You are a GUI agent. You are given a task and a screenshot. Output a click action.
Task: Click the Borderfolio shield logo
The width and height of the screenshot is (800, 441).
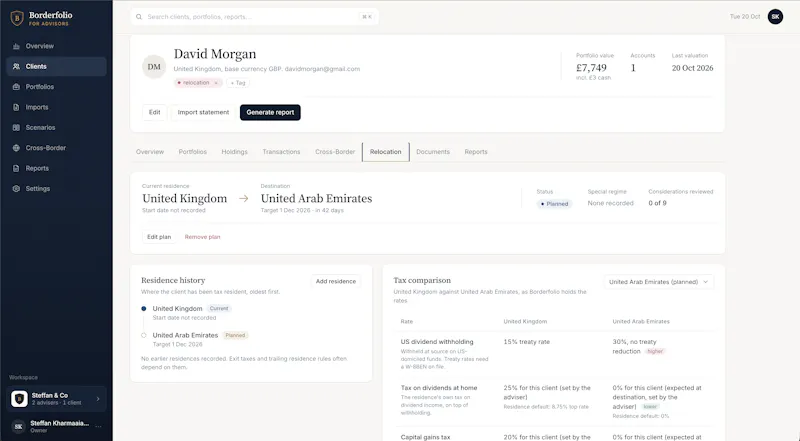tap(17, 18)
